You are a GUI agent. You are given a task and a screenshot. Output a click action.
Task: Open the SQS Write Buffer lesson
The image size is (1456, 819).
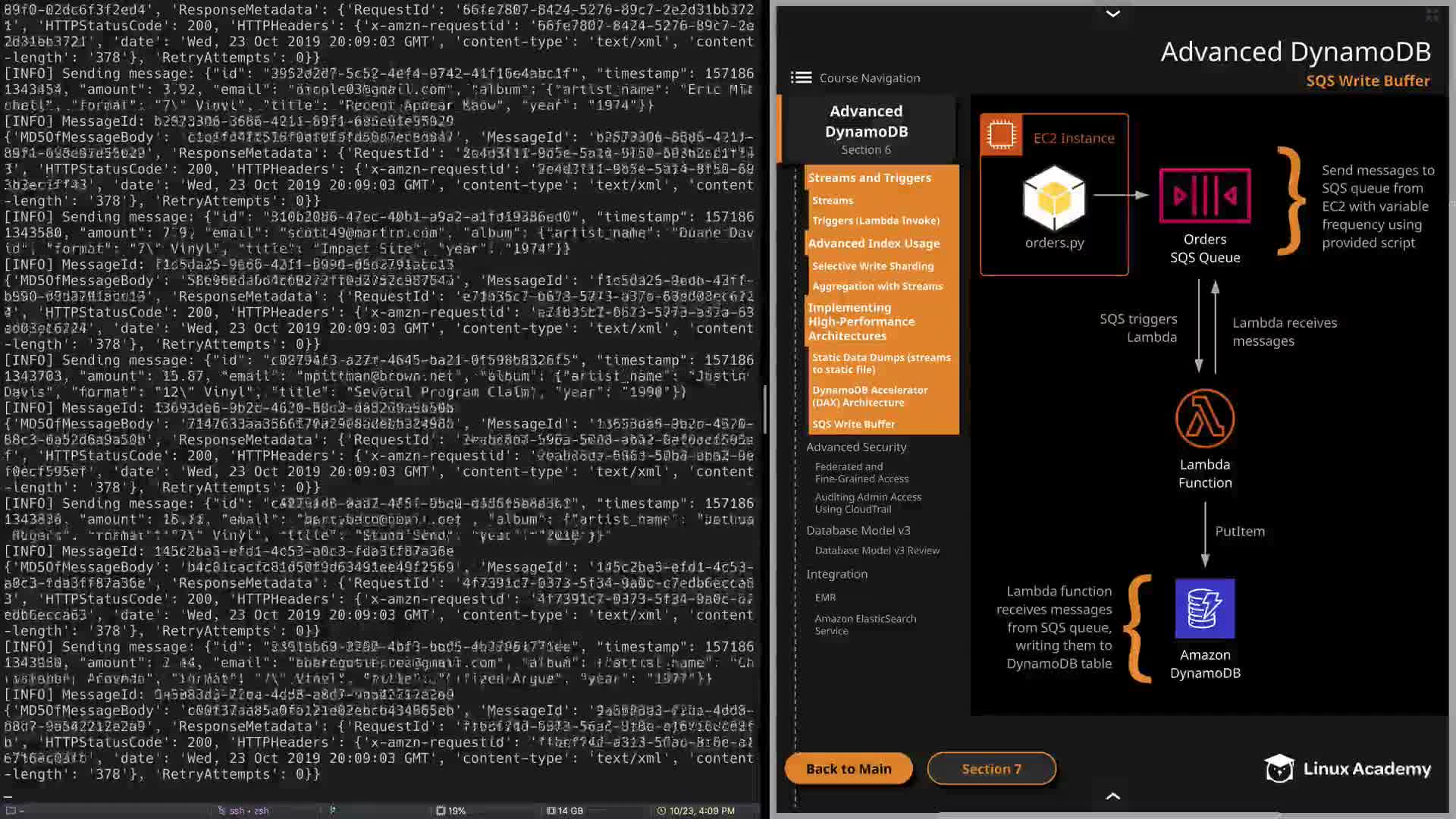click(853, 424)
